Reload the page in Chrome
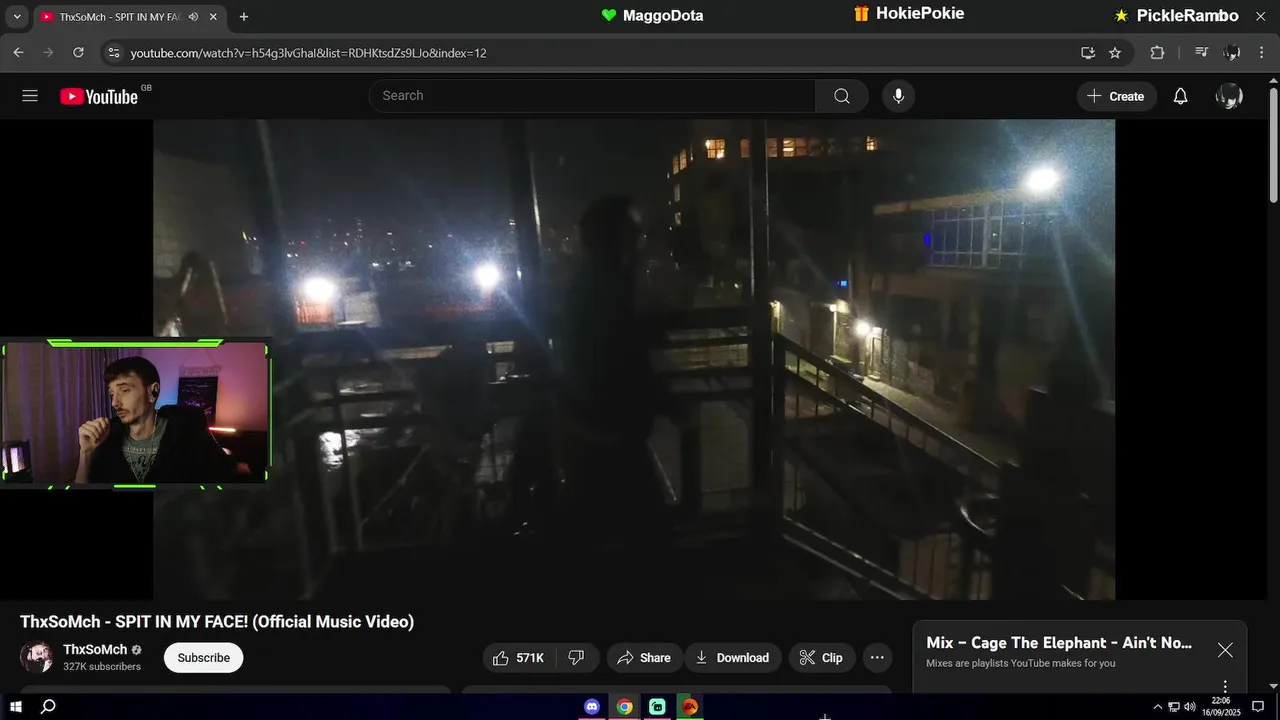1280x720 pixels. pos(78,53)
